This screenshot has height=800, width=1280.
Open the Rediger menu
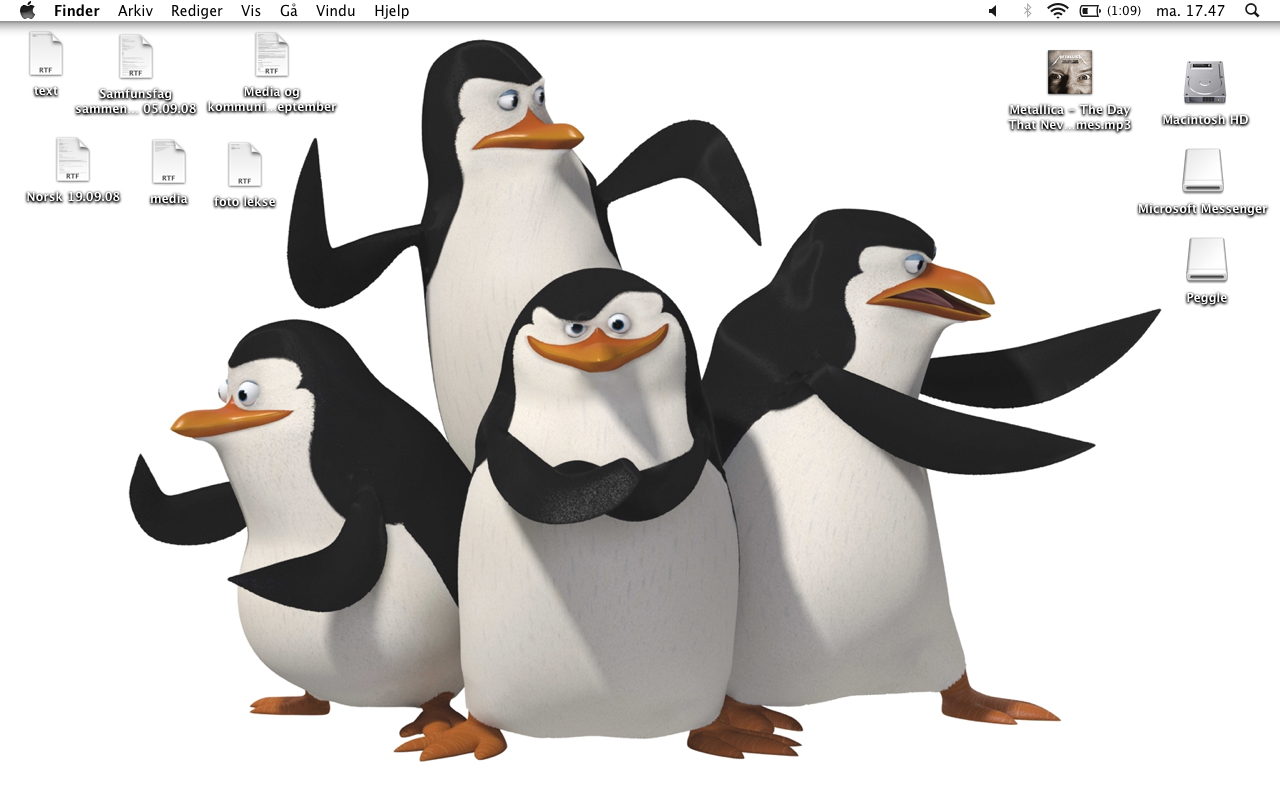coord(197,11)
